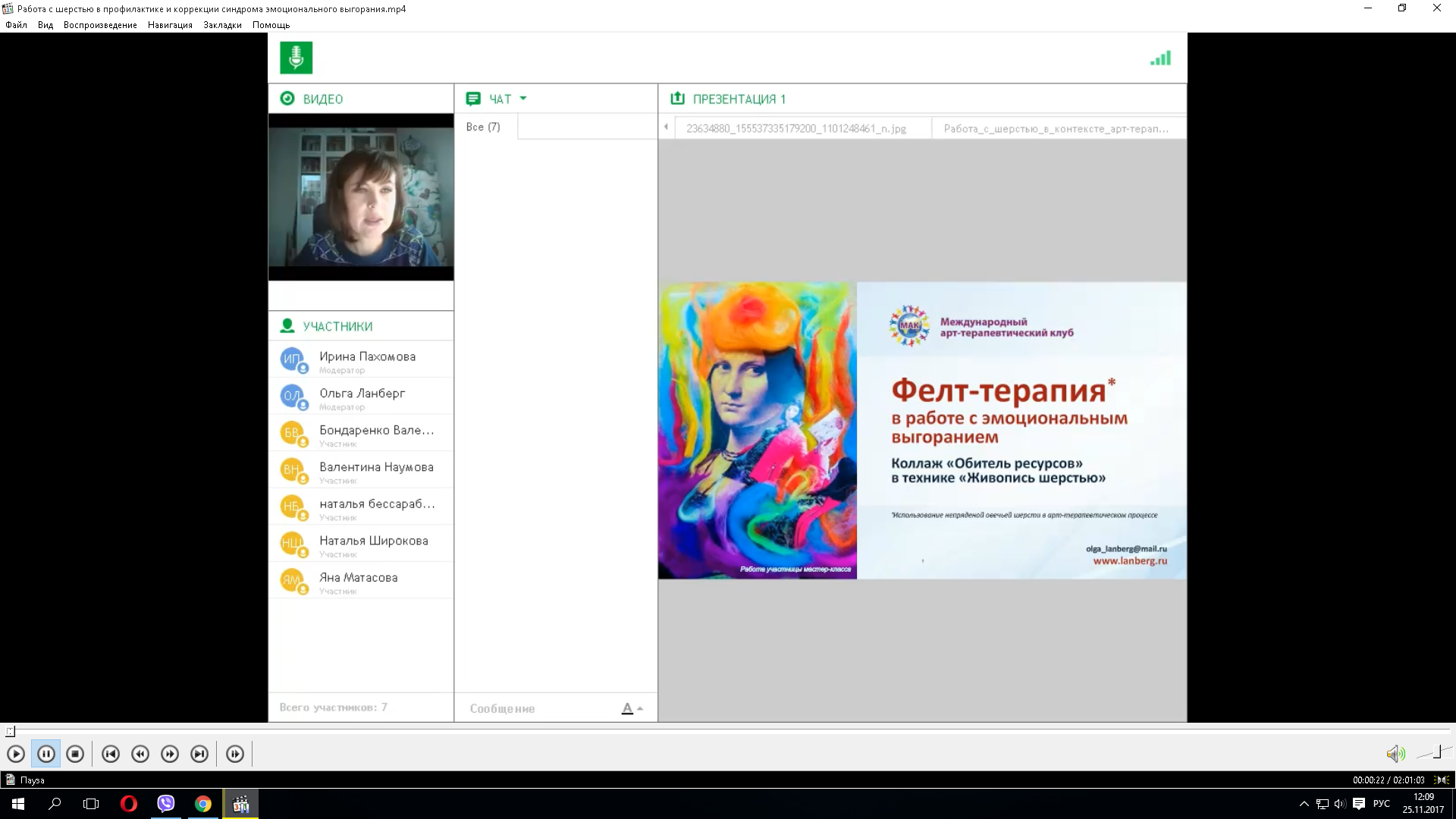Image resolution: width=1456 pixels, height=819 pixels.
Task: Open Task View on the taskbar
Action: (x=91, y=804)
